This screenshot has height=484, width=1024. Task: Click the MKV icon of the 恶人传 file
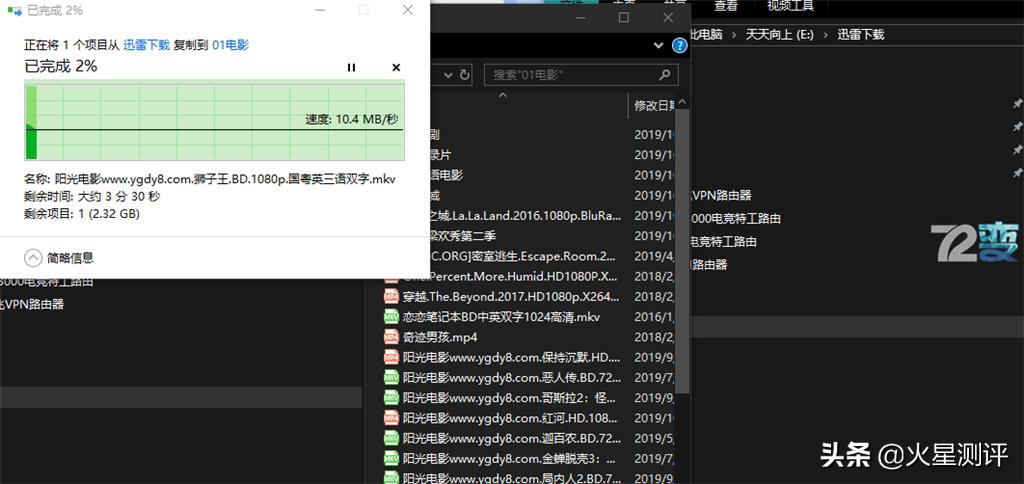point(391,378)
